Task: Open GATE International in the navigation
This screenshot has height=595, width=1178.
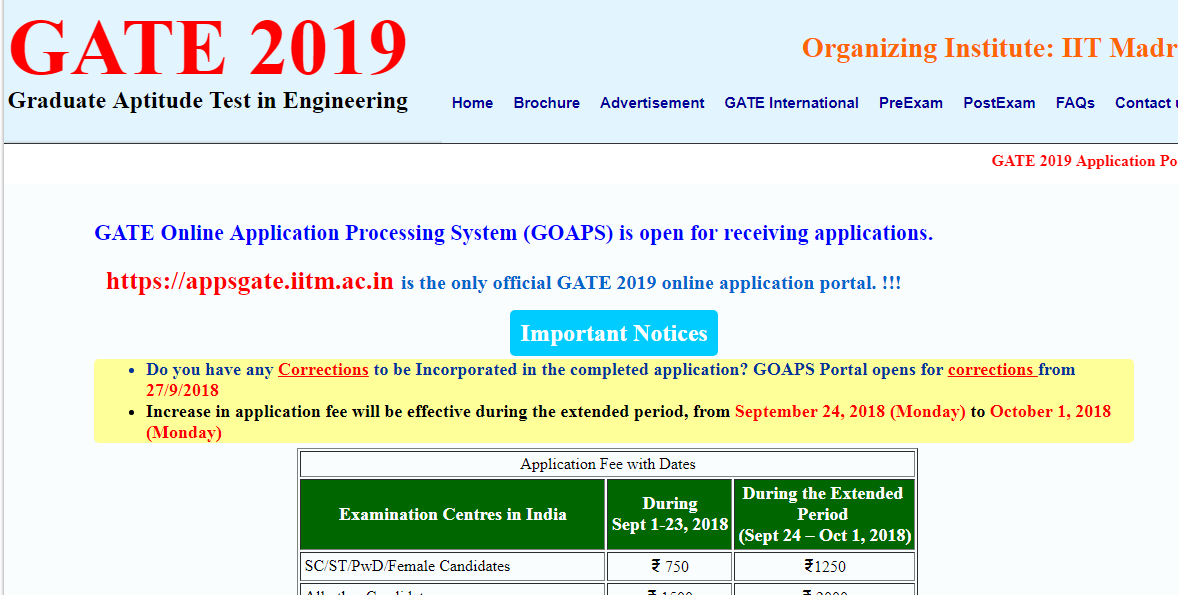Action: pyautogui.click(x=791, y=103)
